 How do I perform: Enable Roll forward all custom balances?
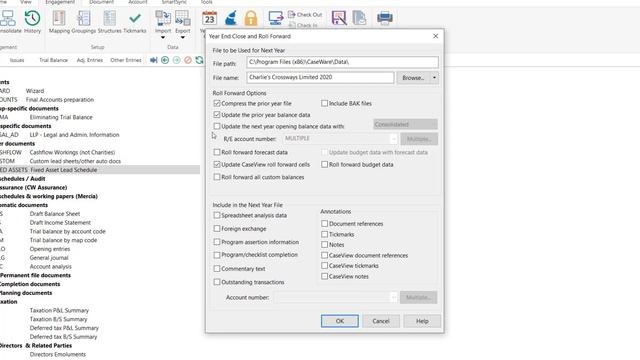click(x=217, y=177)
